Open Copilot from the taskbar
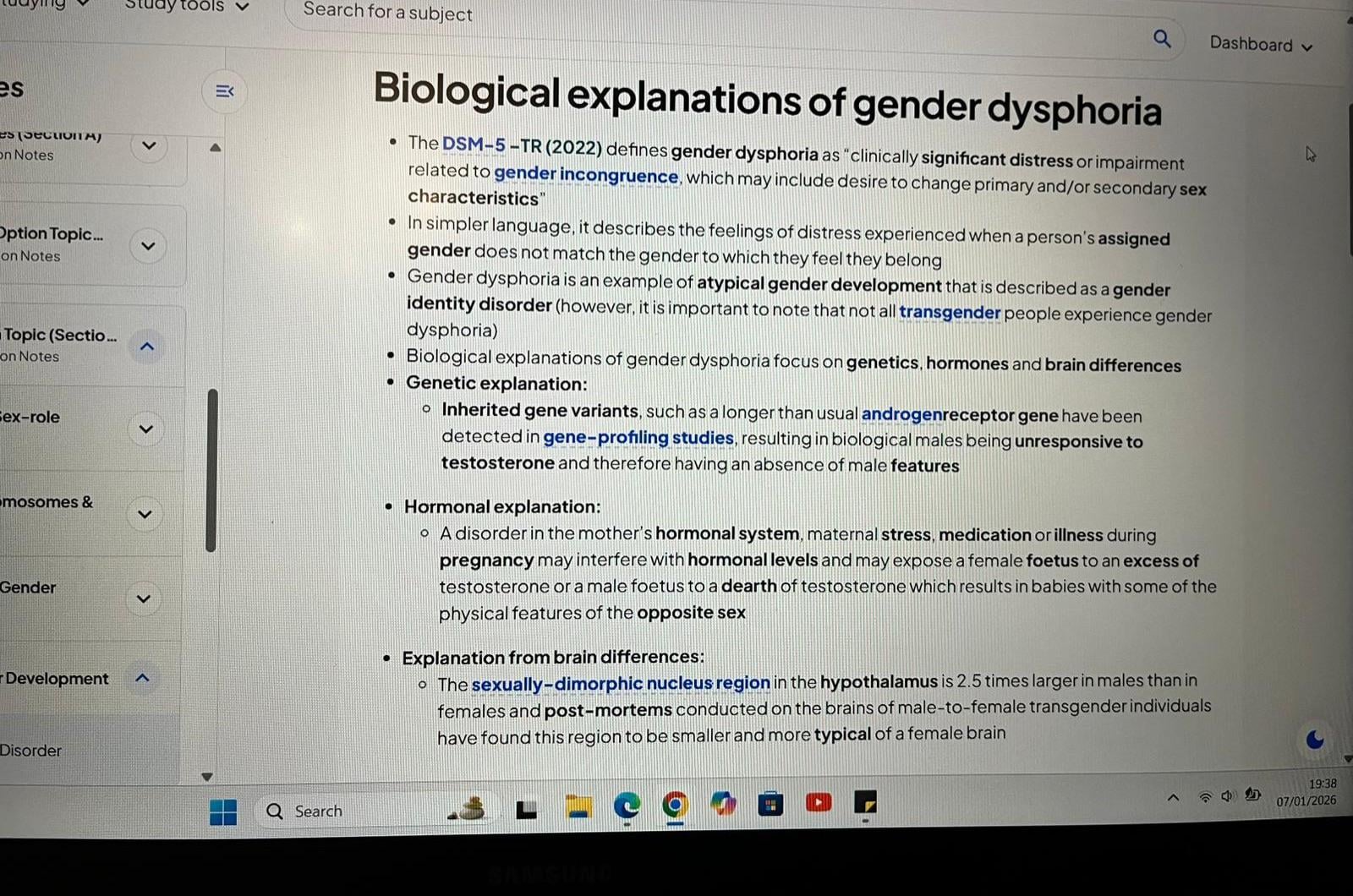The height and width of the screenshot is (896, 1353). tap(723, 803)
